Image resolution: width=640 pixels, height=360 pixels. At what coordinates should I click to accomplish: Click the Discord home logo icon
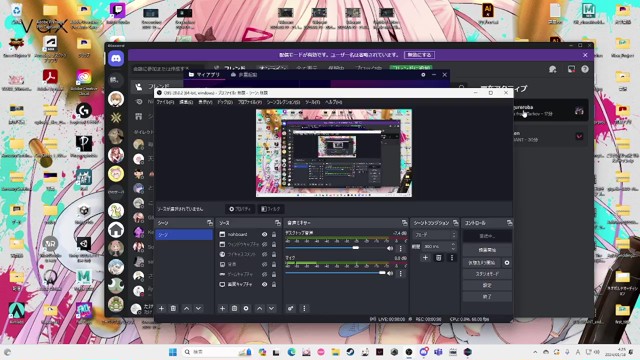click(x=116, y=59)
